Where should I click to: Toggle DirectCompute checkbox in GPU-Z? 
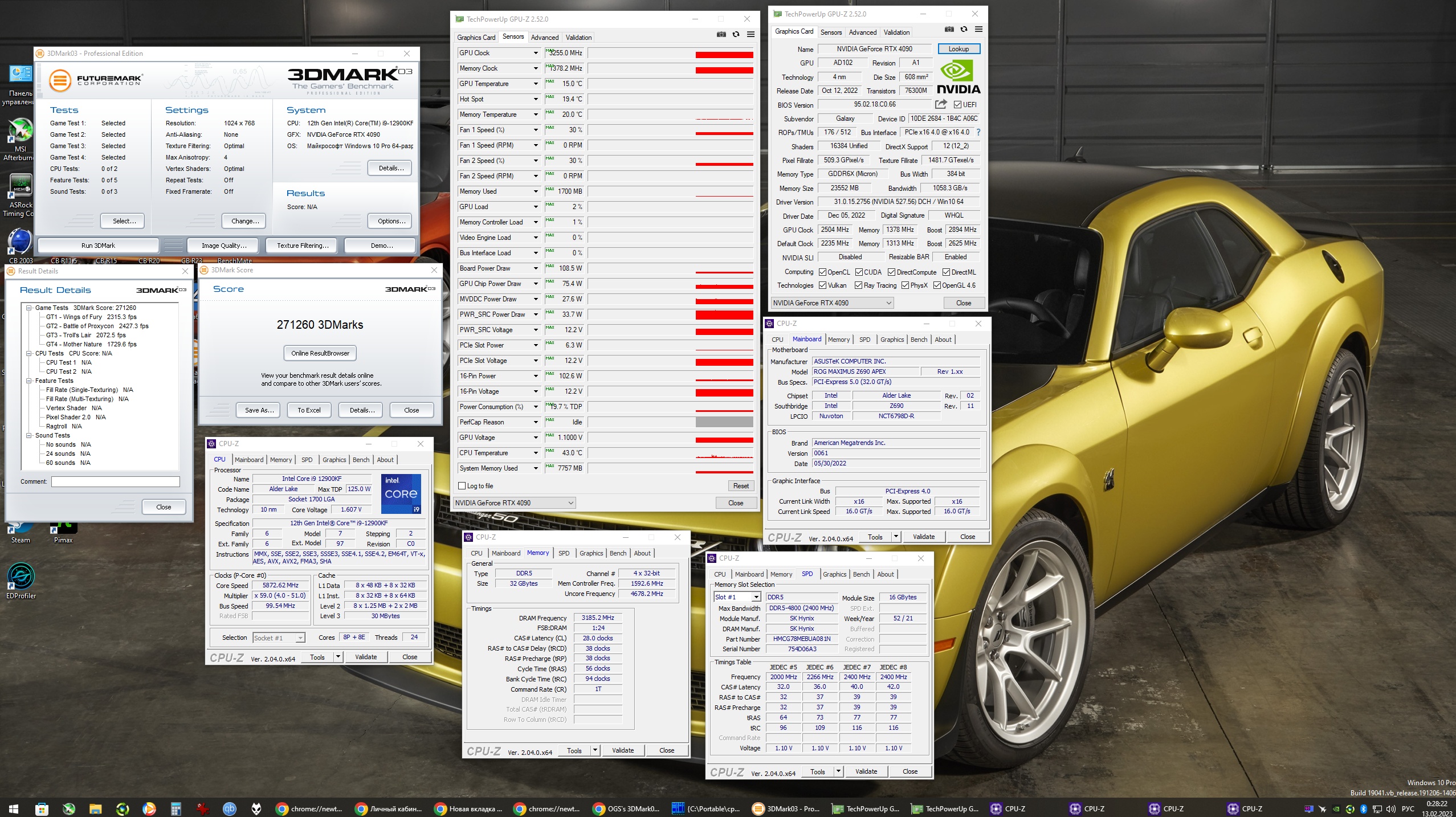[x=891, y=272]
